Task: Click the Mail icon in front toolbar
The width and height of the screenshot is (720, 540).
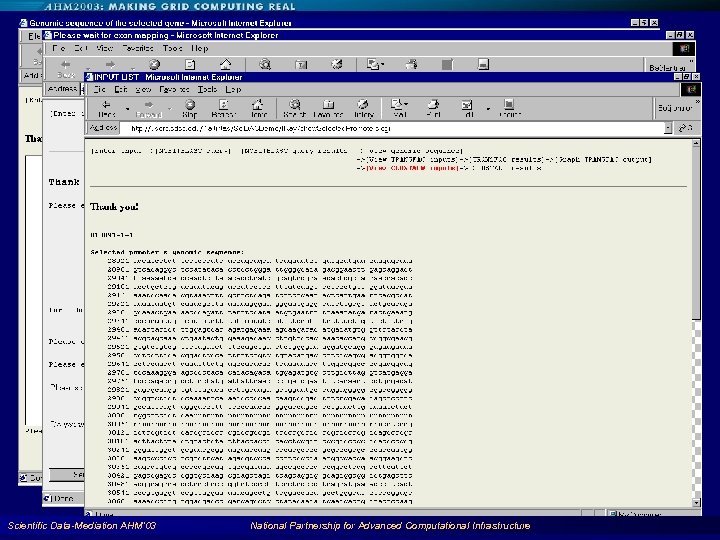Action: click(400, 107)
